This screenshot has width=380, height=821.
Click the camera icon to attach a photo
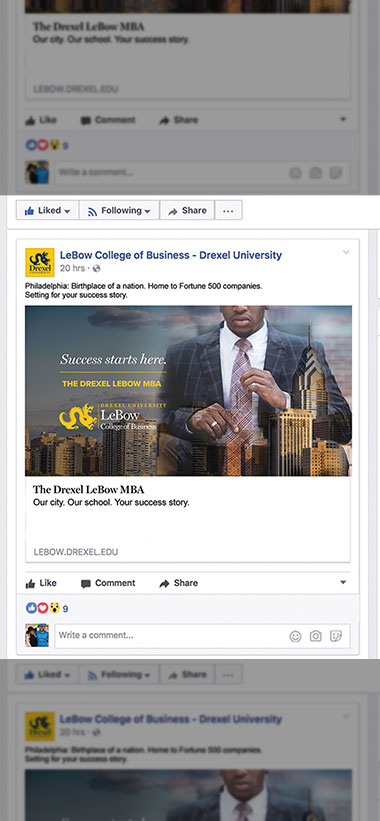(316, 636)
